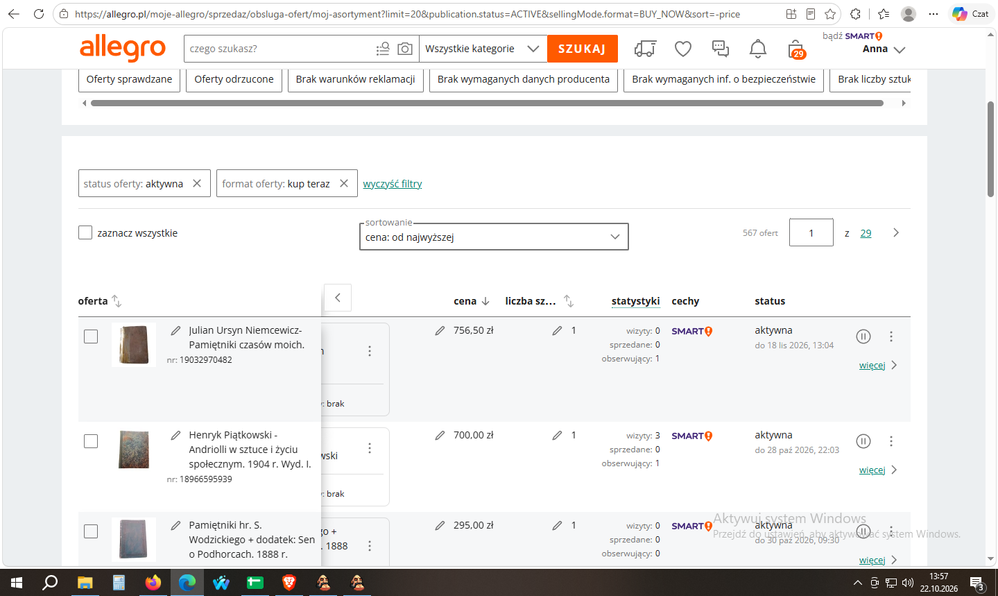The image size is (998, 596).
Task: Tick the 'zaznacz wszystkie' checkbox
Action: point(85,232)
